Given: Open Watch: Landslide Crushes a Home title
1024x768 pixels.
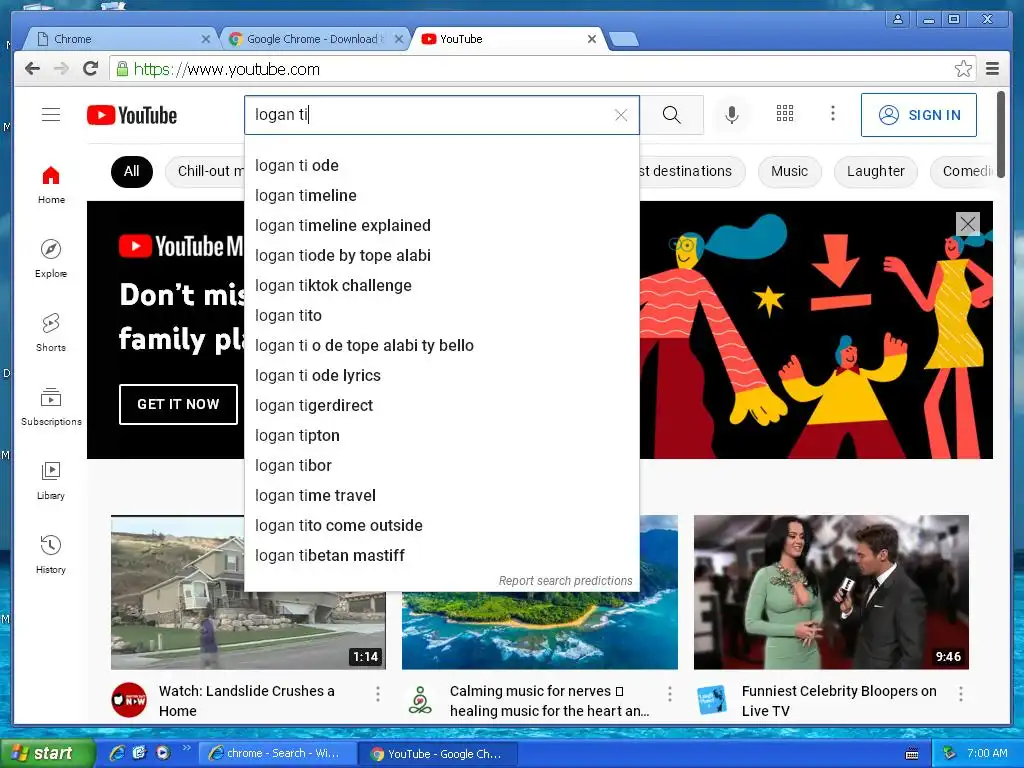Looking at the screenshot, I should click(246, 701).
